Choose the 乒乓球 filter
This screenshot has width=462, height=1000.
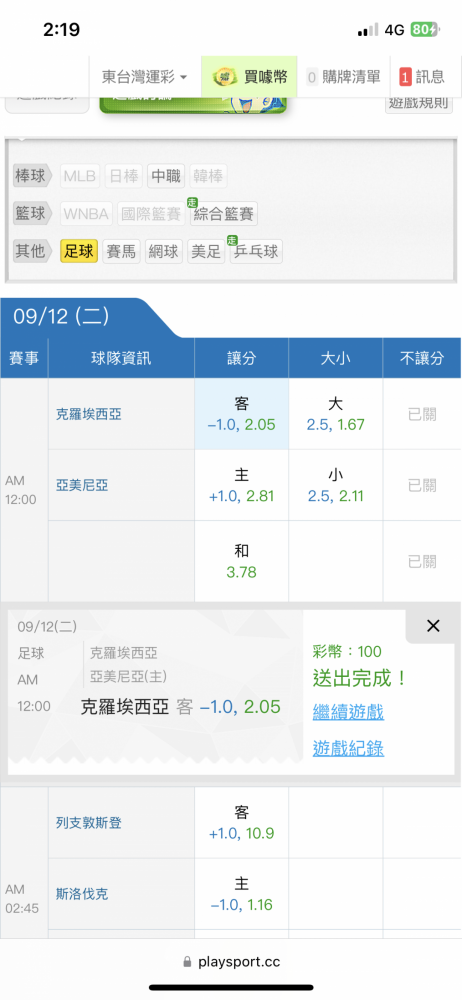click(256, 251)
